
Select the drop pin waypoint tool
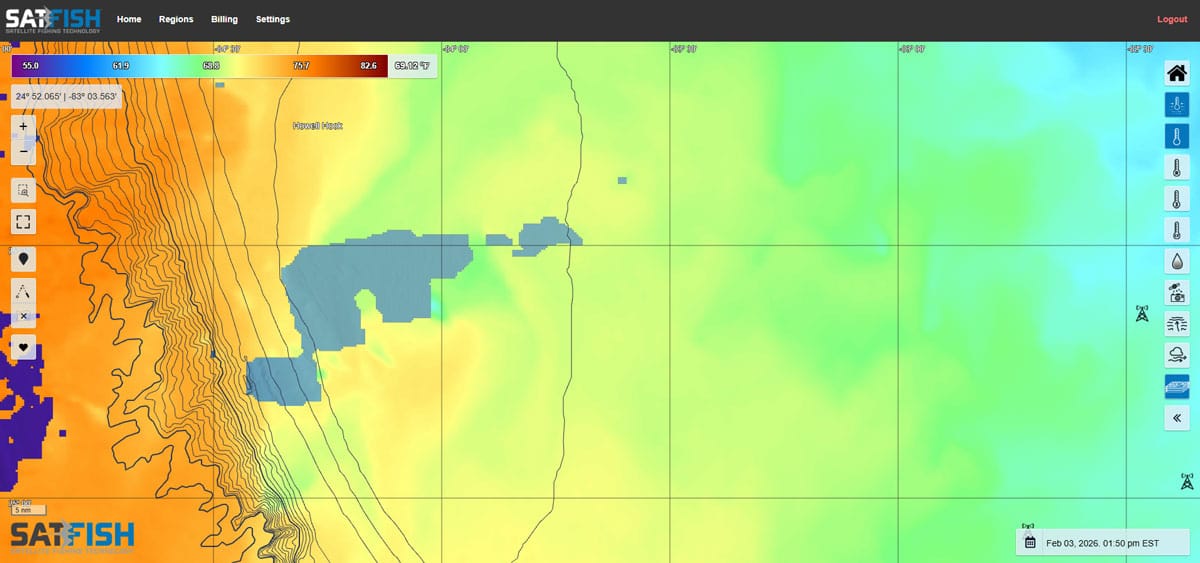tap(24, 258)
